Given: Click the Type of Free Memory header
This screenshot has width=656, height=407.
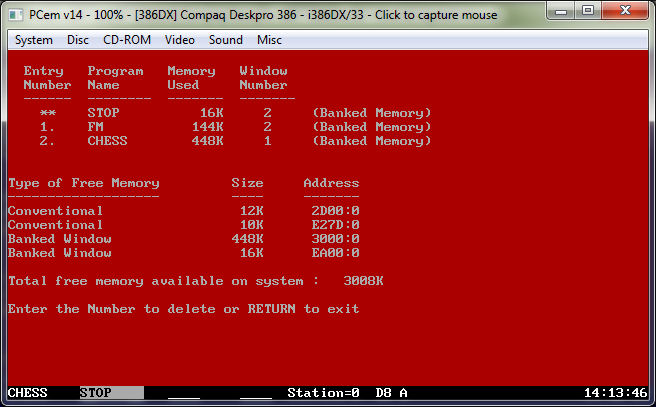Looking at the screenshot, I should click(84, 183).
